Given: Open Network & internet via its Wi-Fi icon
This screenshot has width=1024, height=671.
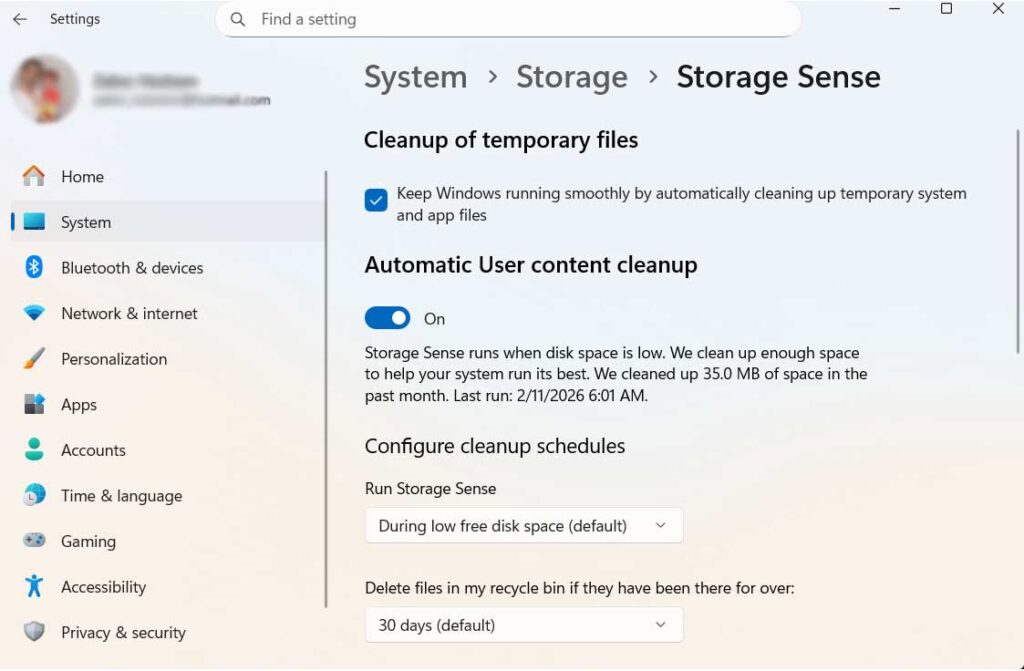Looking at the screenshot, I should click(34, 313).
